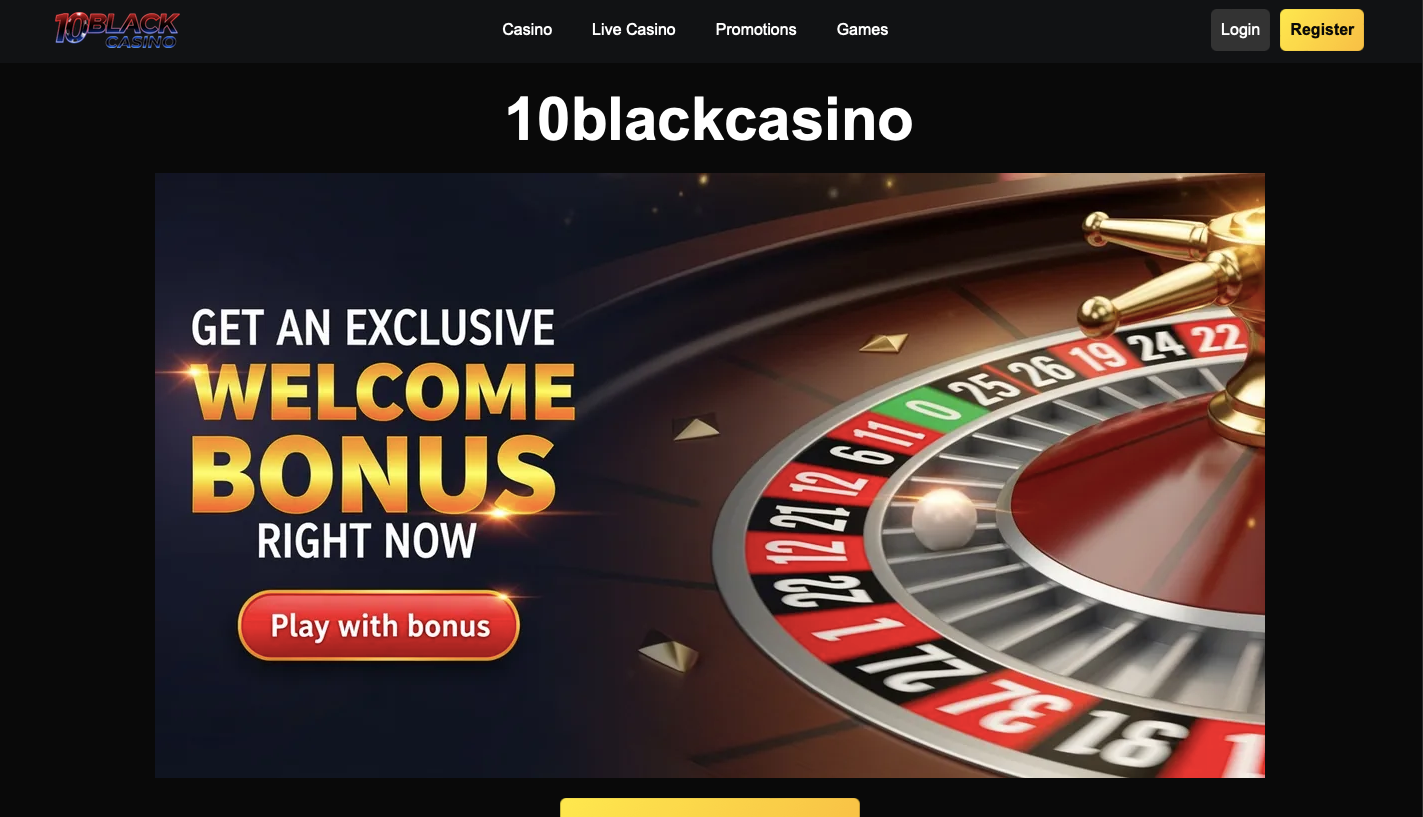Select Games in the top navigation
The height and width of the screenshot is (817, 1423).
point(862,30)
